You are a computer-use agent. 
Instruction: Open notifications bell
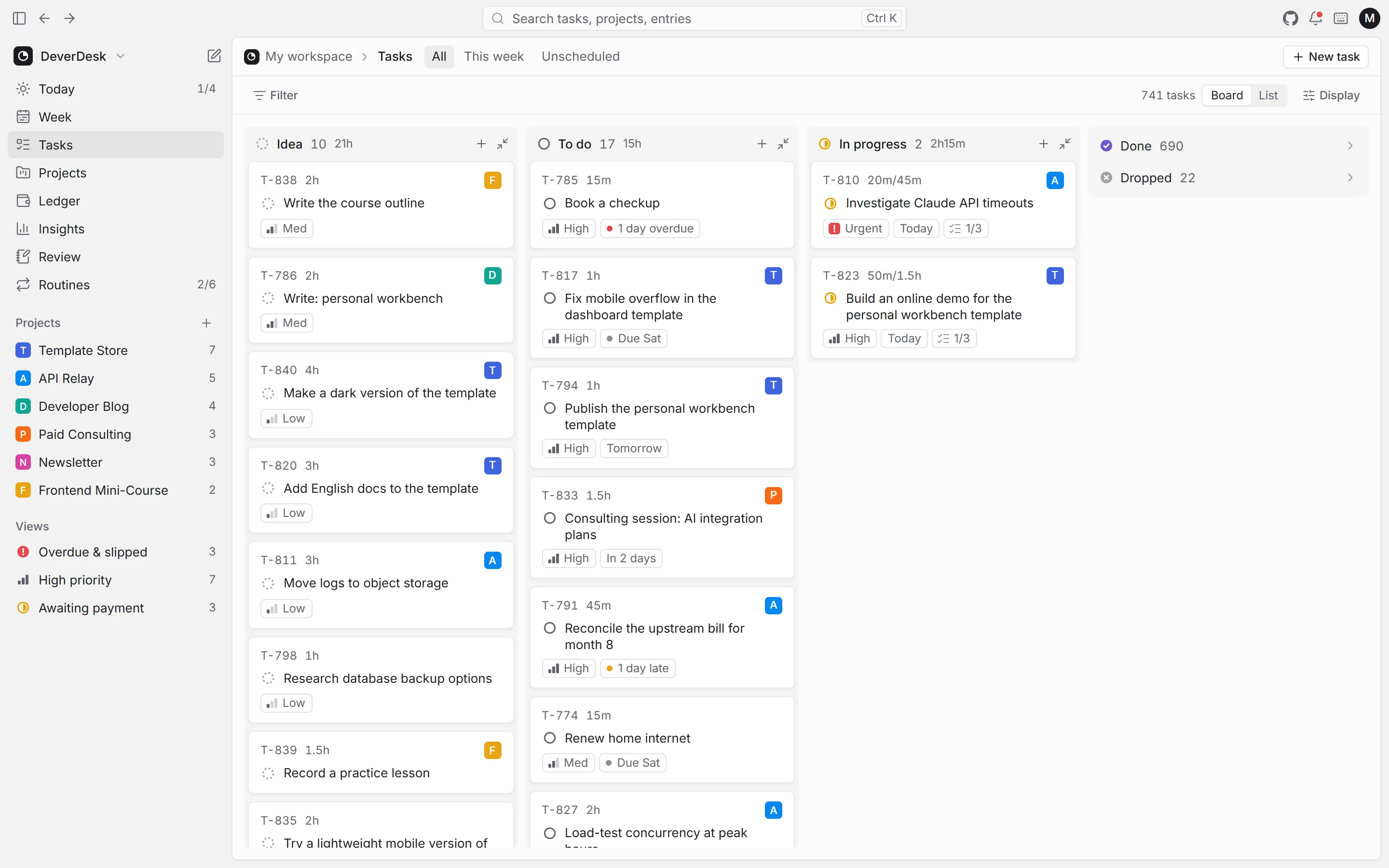1316,18
